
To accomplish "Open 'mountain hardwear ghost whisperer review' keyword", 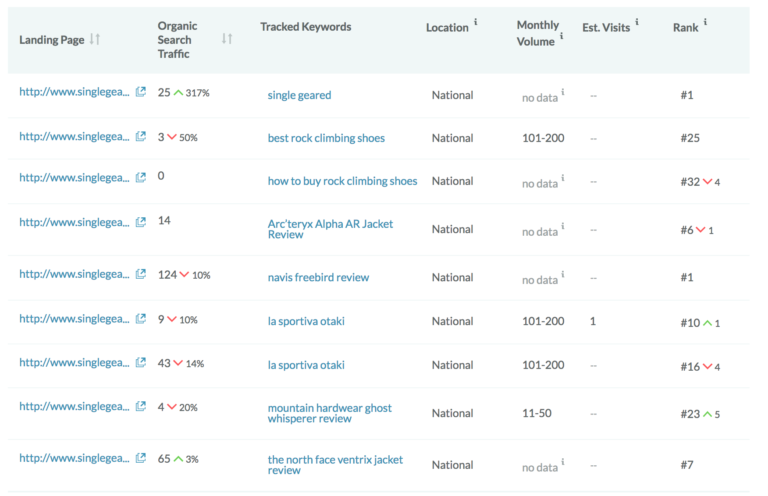I will click(330, 413).
